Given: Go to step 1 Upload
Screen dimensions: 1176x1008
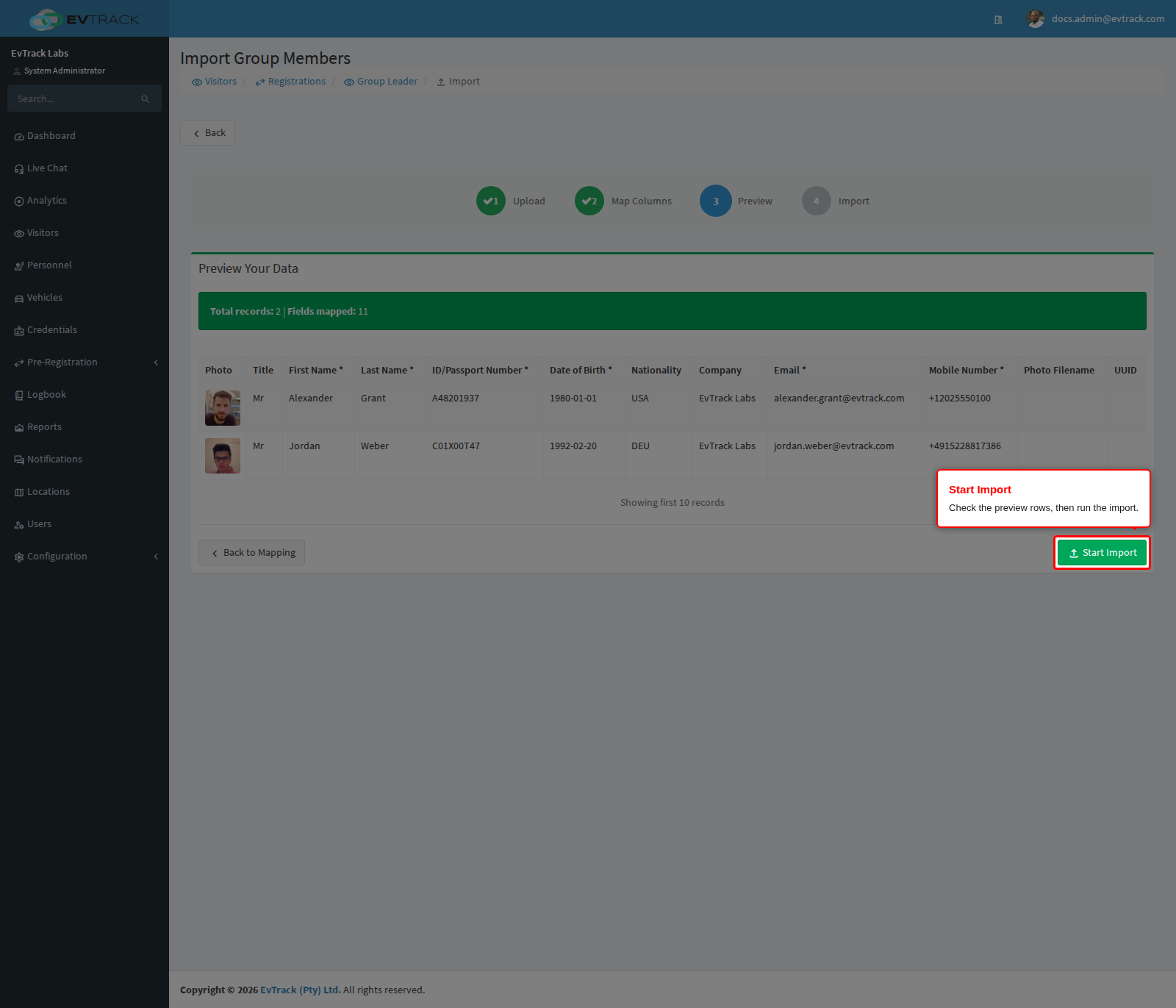Looking at the screenshot, I should pyautogui.click(x=511, y=201).
